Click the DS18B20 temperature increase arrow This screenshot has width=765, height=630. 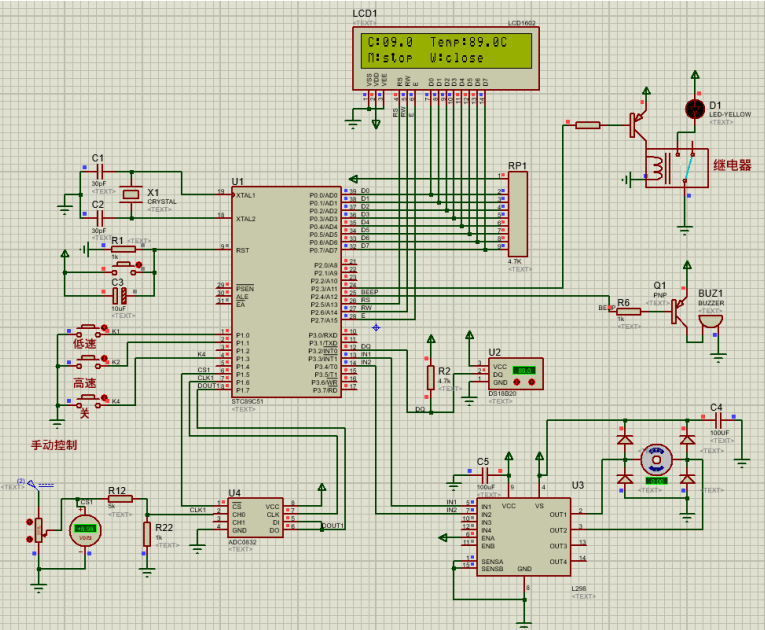click(532, 382)
